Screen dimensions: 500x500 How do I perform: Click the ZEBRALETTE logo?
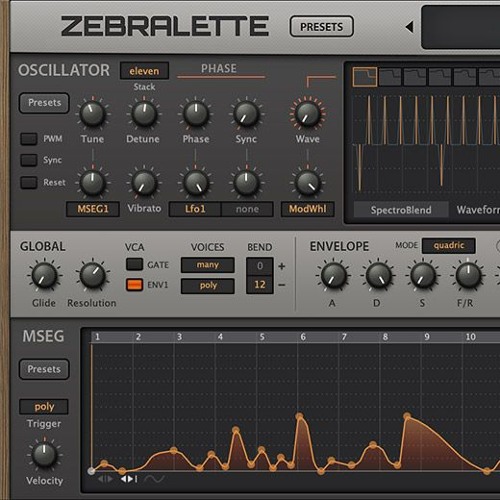(165, 26)
